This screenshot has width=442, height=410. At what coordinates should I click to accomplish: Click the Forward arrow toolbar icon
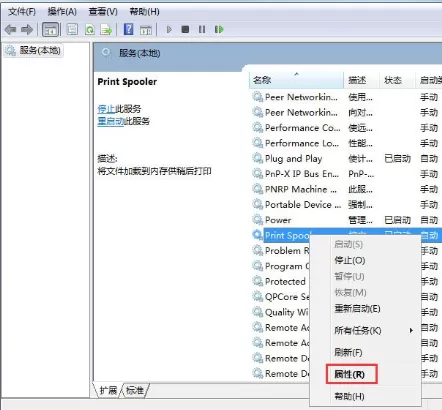27,30
